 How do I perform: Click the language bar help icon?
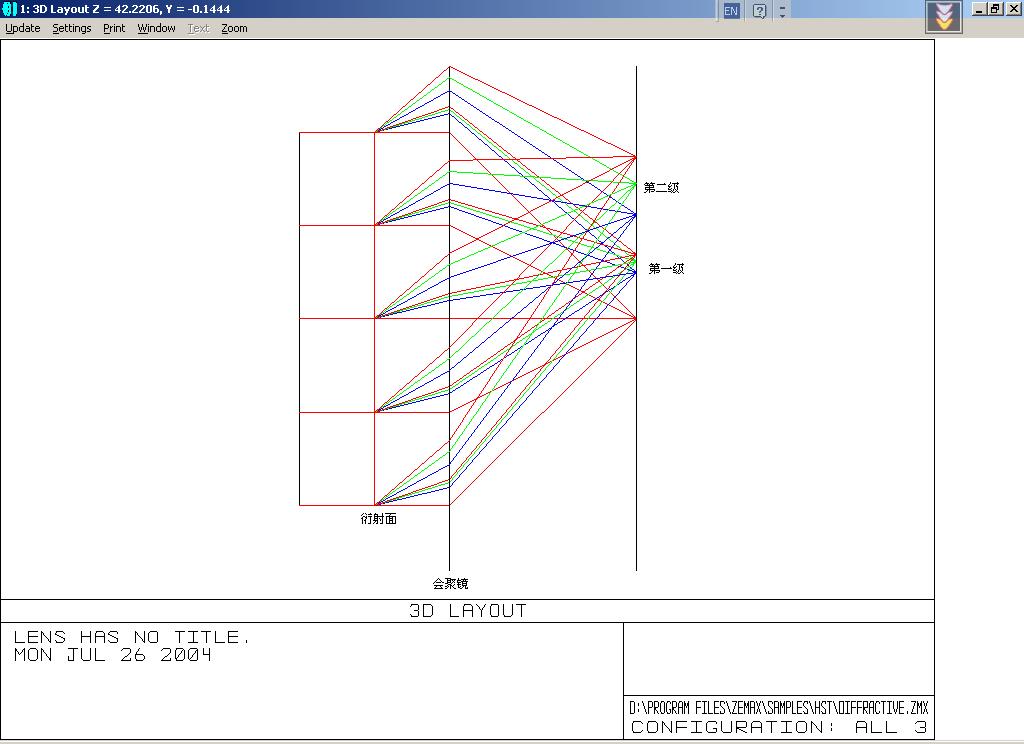point(759,10)
